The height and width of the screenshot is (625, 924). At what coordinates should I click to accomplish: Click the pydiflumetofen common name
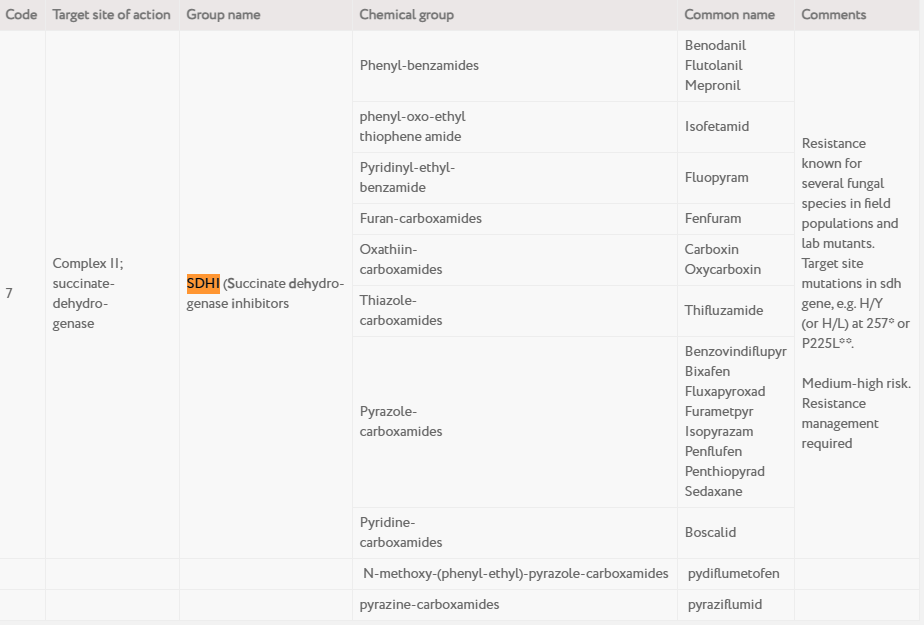click(x=733, y=574)
